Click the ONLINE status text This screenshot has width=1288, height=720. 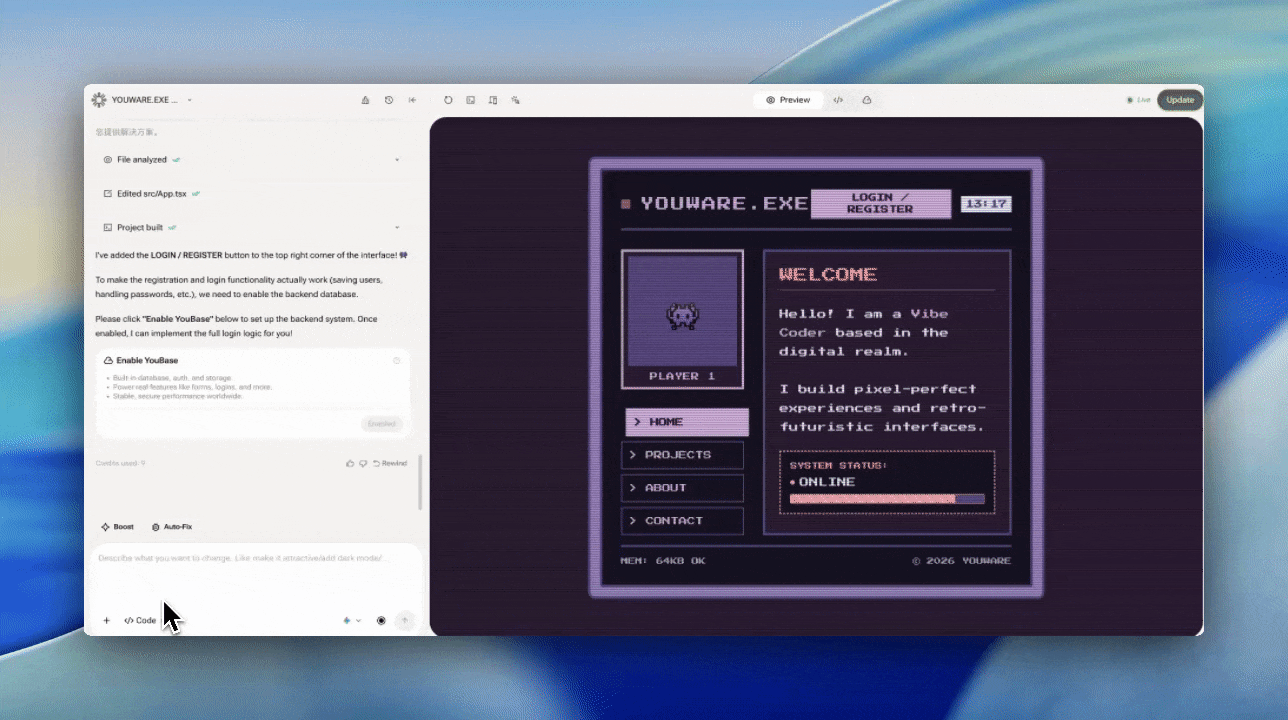826,482
